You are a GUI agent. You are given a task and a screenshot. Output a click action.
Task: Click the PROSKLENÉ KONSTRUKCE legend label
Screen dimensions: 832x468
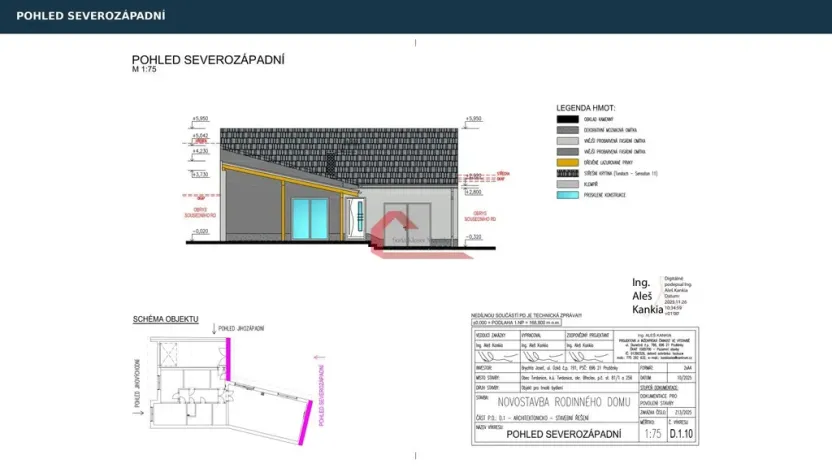pos(604,195)
